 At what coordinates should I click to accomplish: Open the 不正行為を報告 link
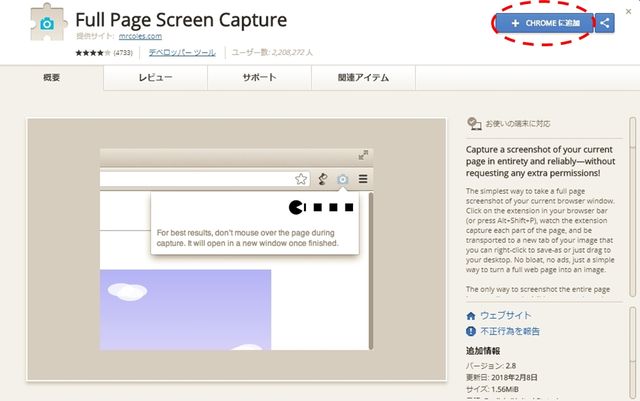click(x=510, y=331)
